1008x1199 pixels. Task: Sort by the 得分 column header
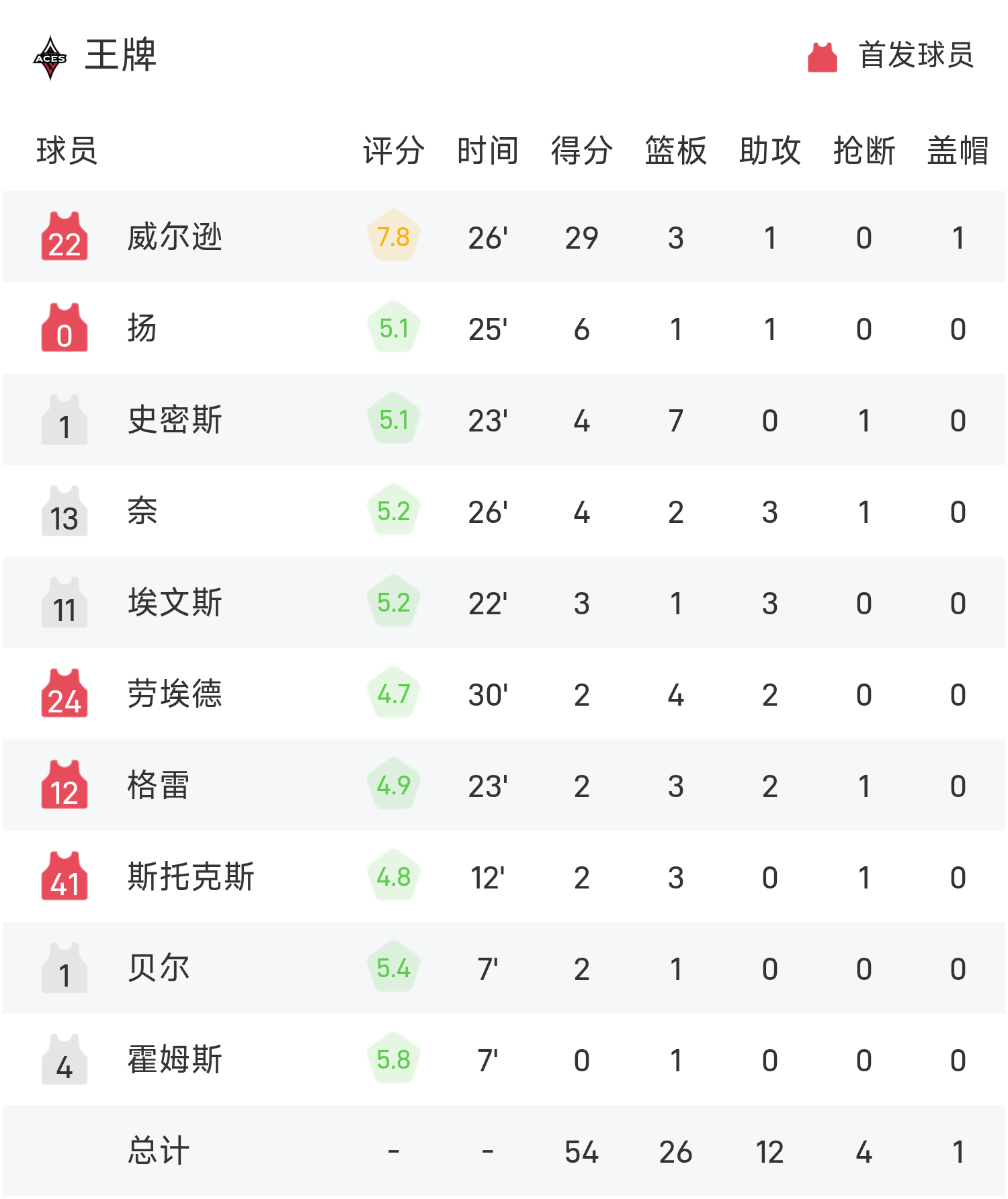581,150
